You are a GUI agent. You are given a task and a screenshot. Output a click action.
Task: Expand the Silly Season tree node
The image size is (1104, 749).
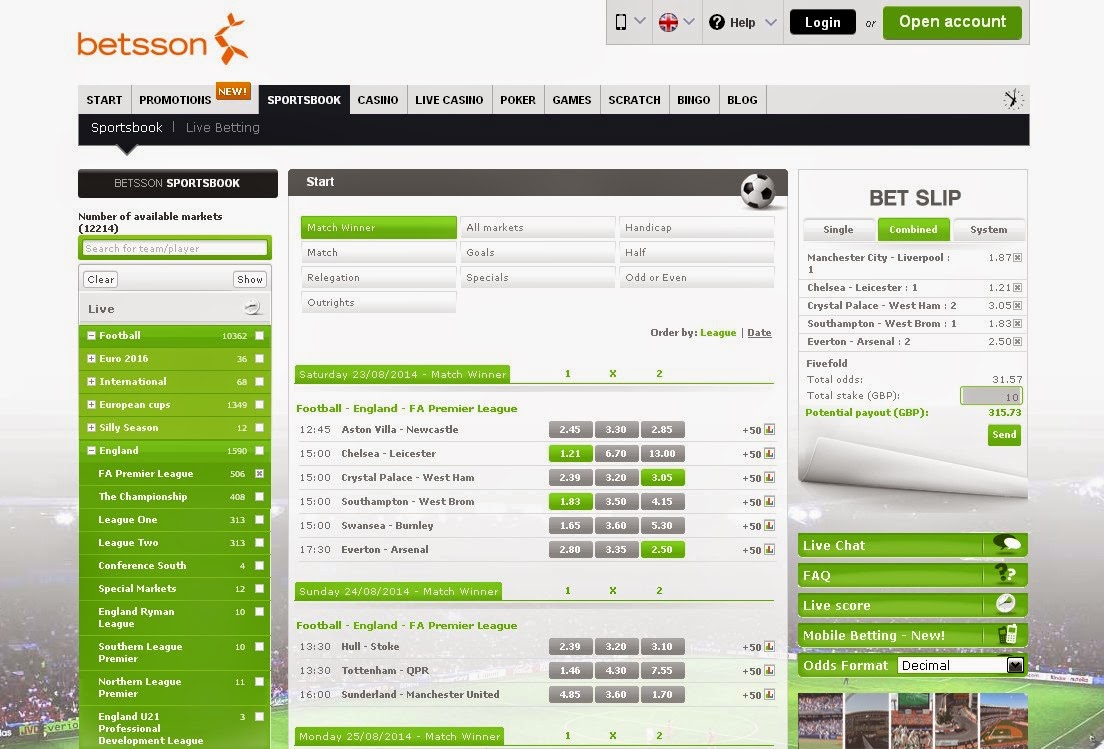(92, 427)
